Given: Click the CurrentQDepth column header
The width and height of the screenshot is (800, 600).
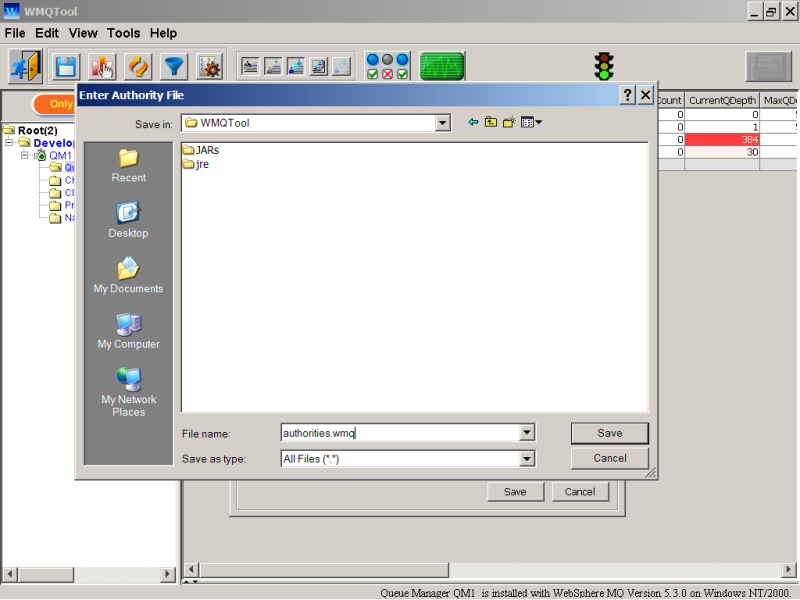Looking at the screenshot, I should [722, 101].
